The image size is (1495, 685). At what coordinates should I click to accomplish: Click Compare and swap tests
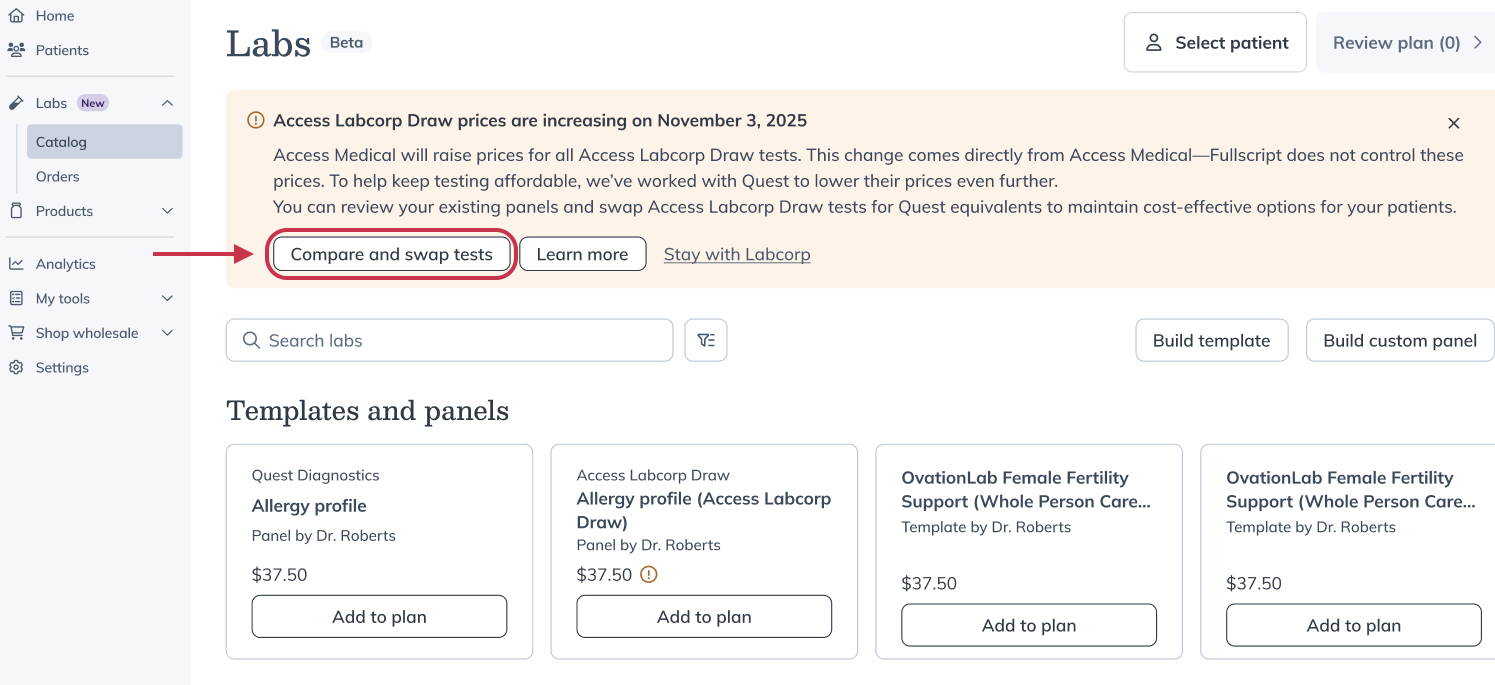392,254
